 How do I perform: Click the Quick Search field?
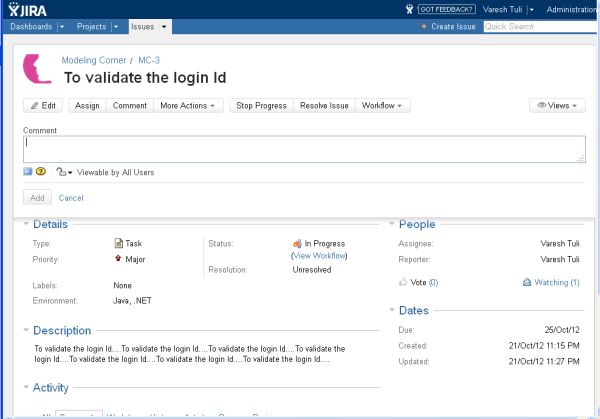538,26
